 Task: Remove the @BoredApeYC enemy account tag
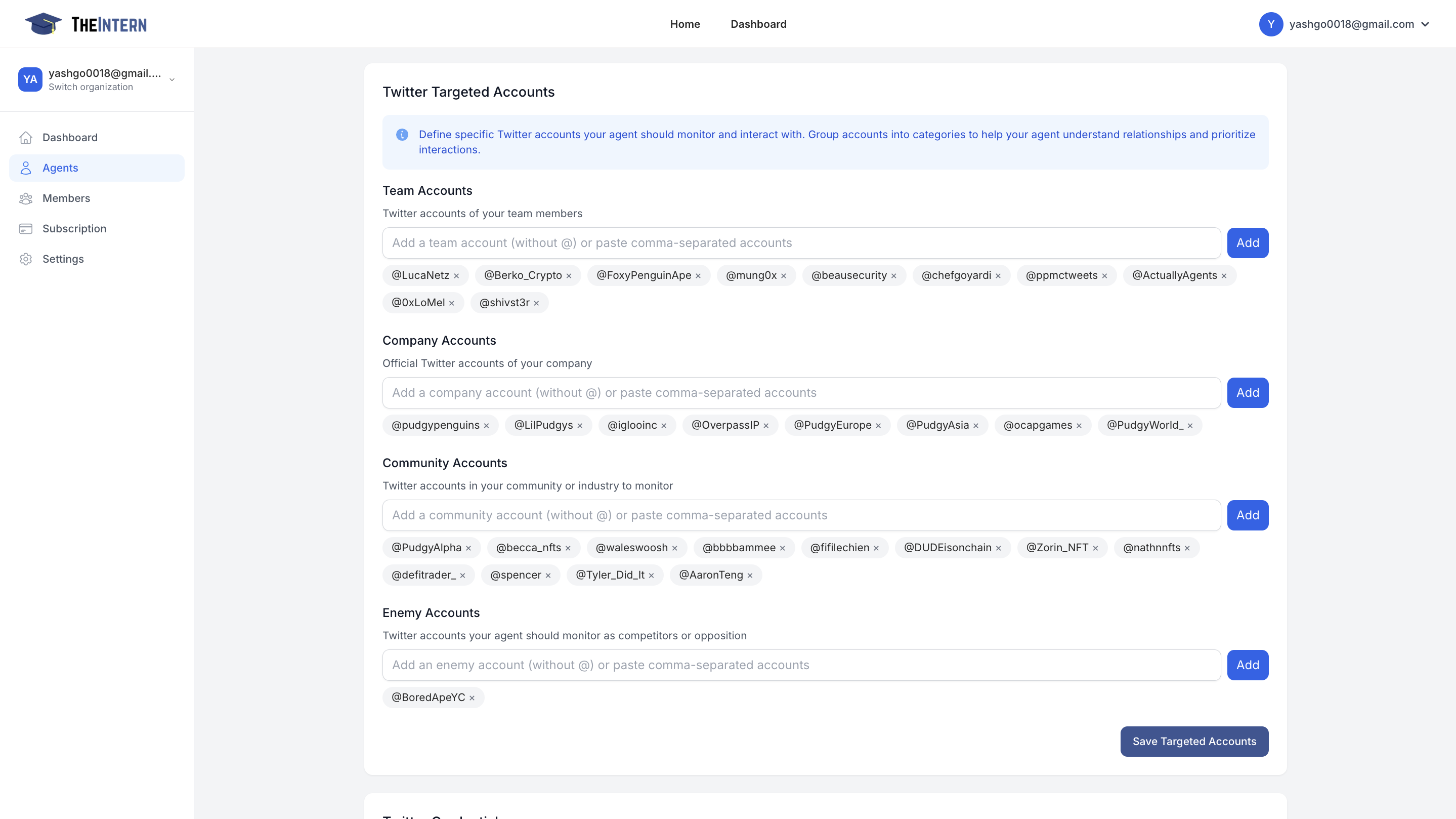[472, 698]
